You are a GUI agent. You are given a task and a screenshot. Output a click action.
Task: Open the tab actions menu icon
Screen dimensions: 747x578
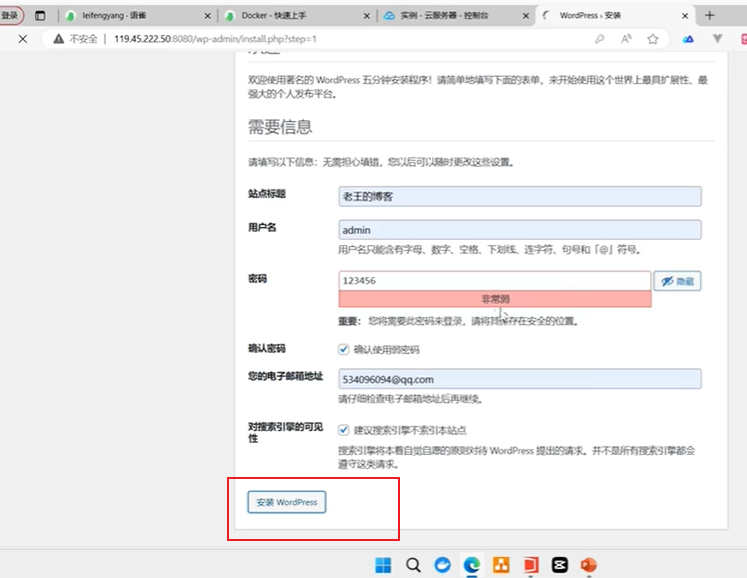pyautogui.click(x=40, y=16)
